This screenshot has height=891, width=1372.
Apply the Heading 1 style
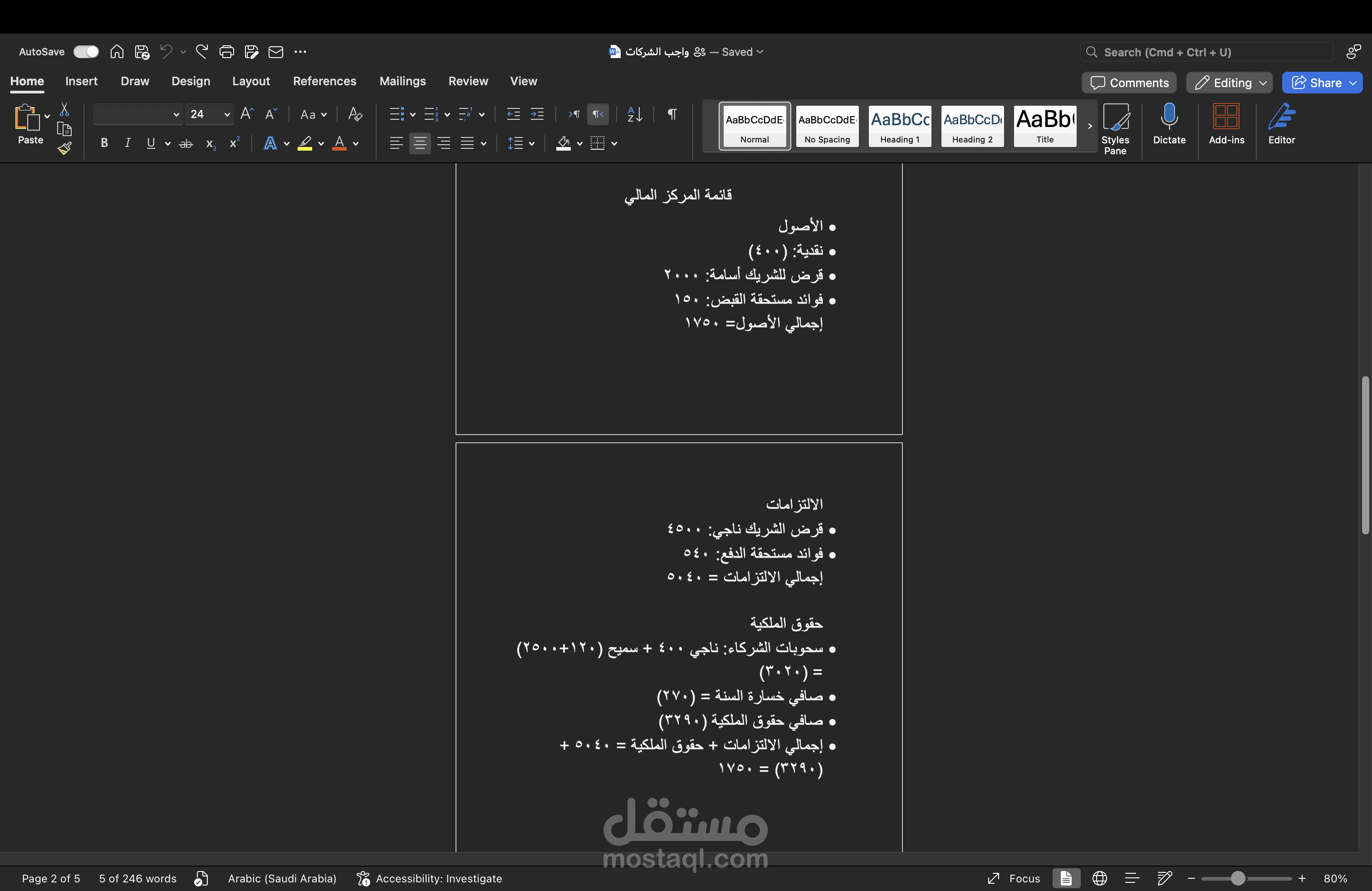[x=900, y=126]
